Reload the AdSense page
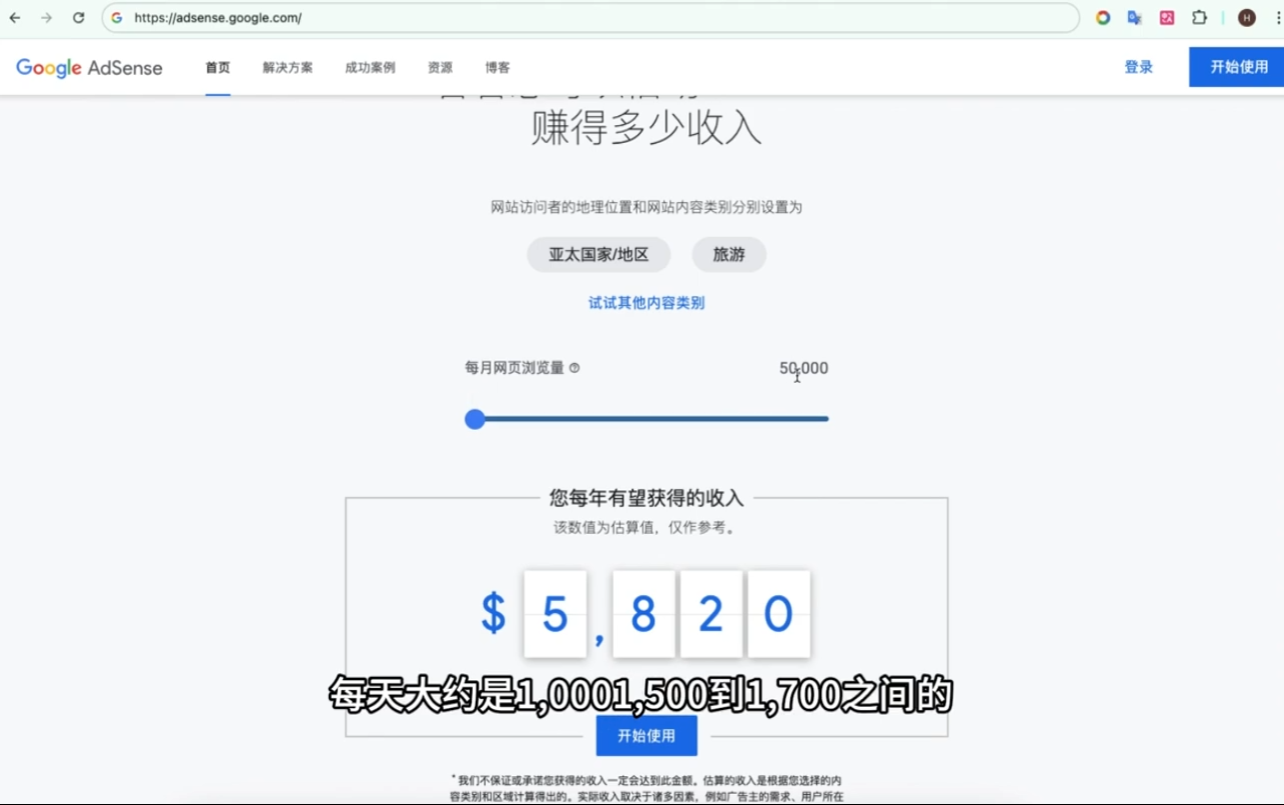Screen dimensions: 1284x805 pyautogui.click(x=79, y=18)
